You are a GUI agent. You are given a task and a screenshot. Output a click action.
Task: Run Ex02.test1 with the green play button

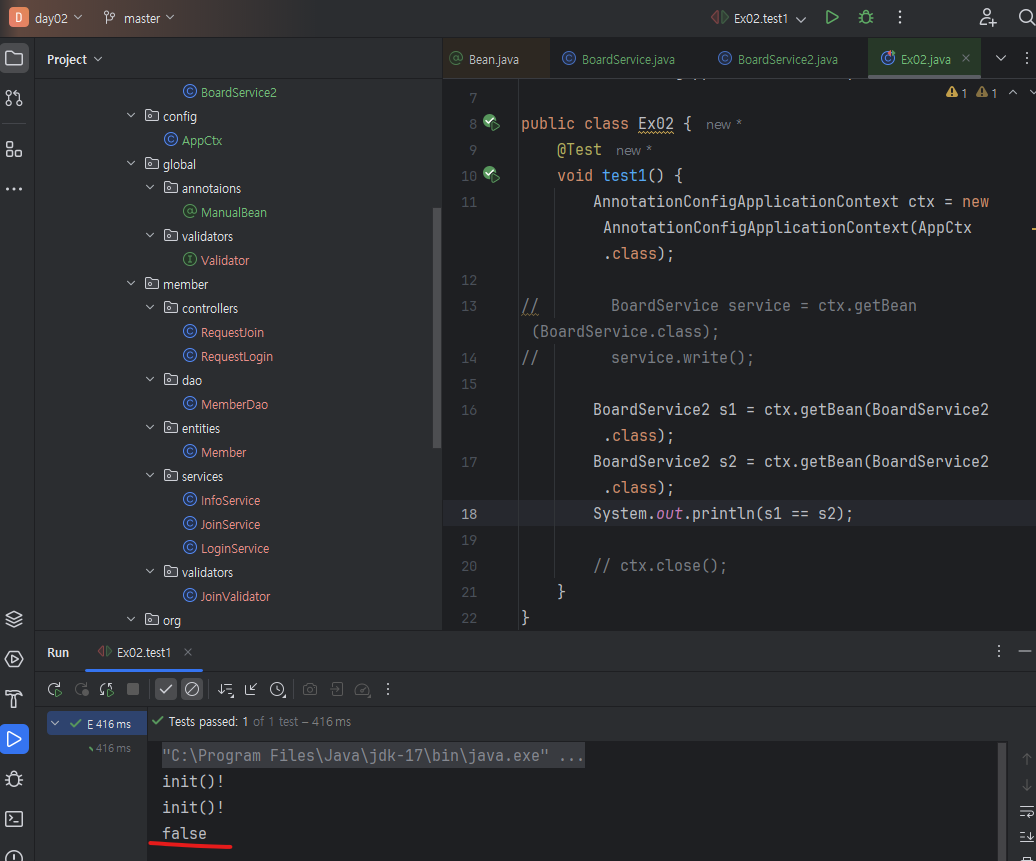tap(832, 17)
